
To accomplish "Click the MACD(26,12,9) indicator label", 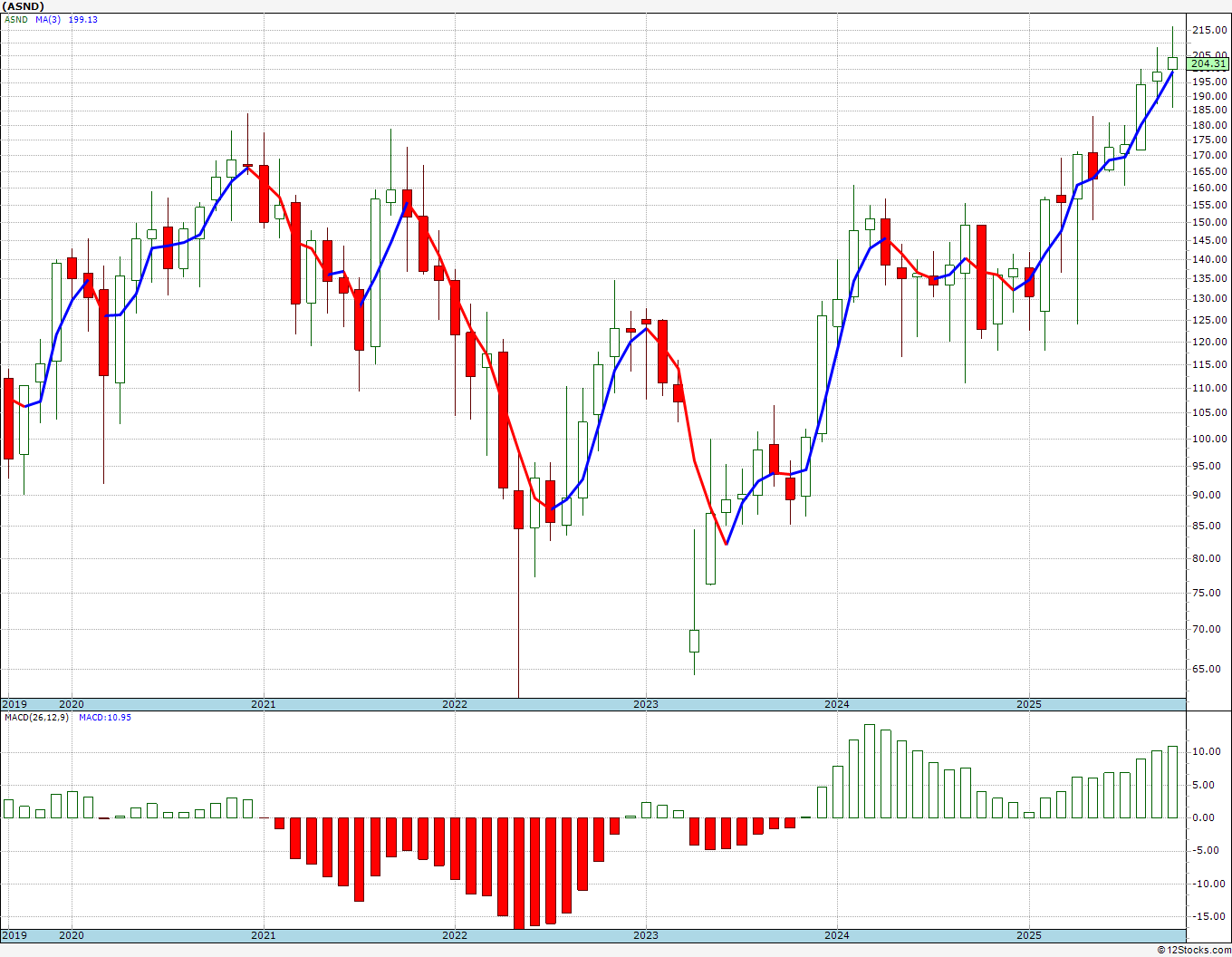I will 36,717.
